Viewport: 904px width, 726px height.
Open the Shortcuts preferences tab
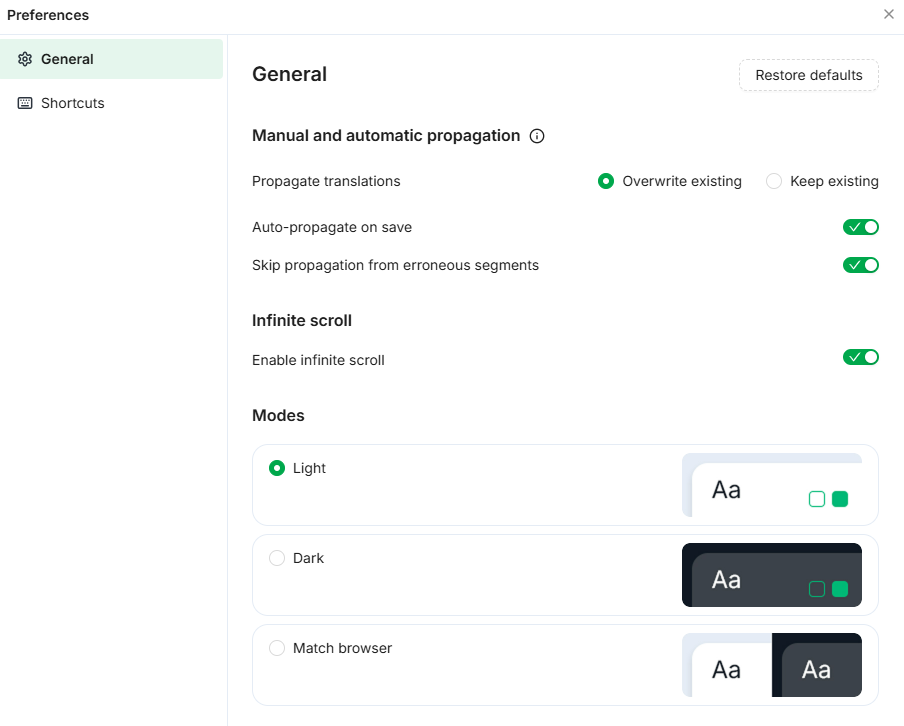[72, 103]
